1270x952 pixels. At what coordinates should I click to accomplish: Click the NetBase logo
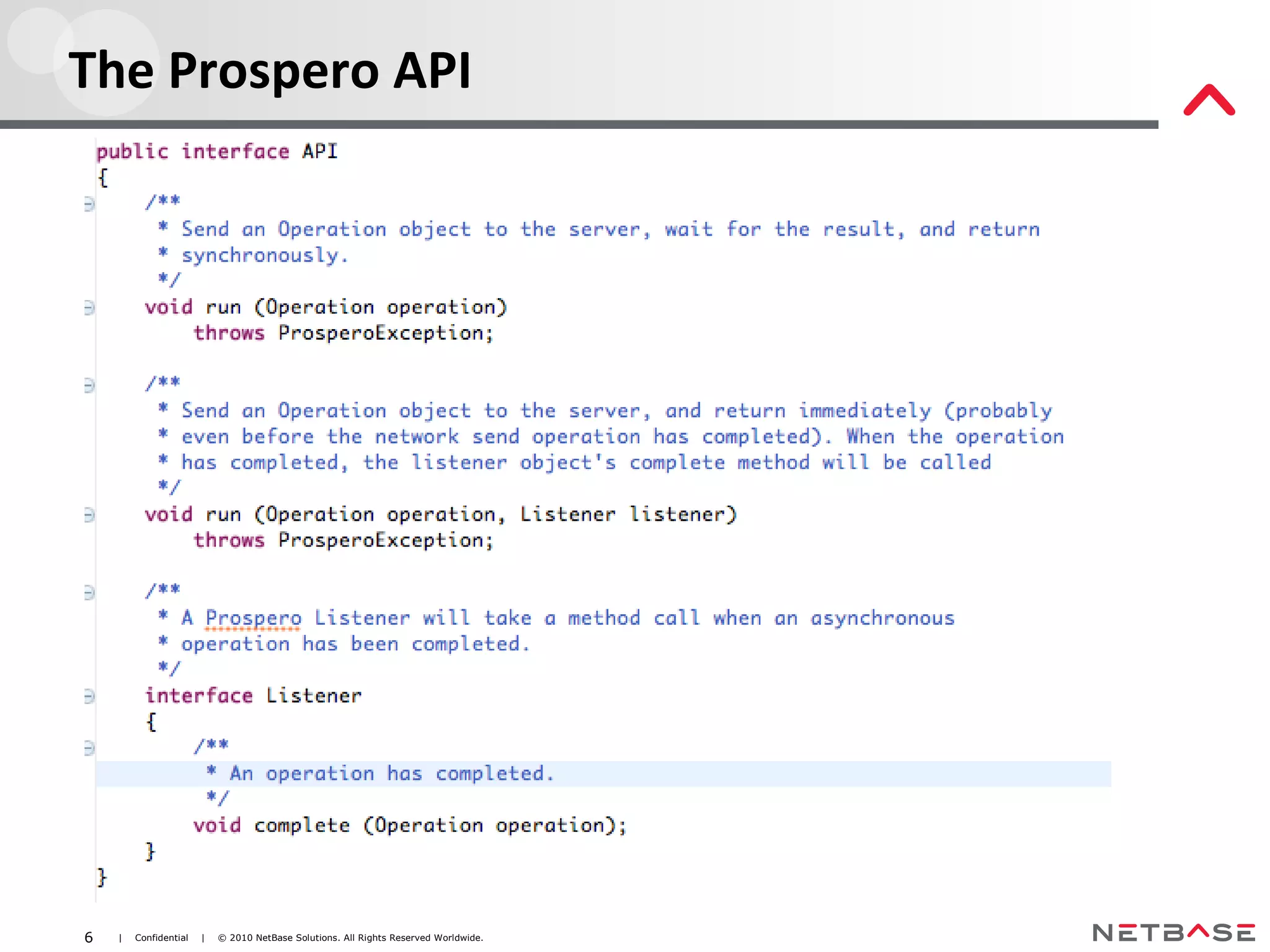tap(1174, 932)
